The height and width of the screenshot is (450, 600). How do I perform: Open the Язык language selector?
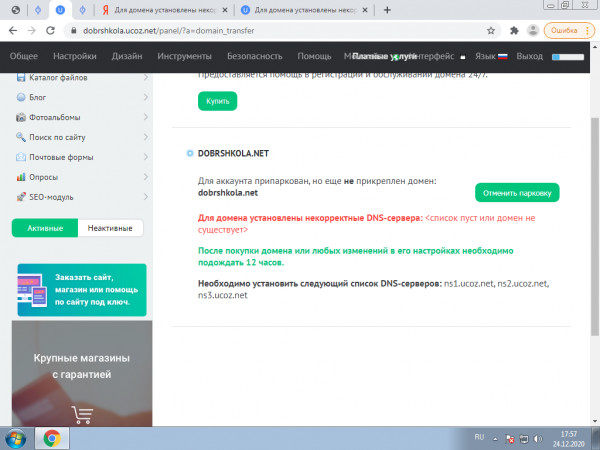coord(491,56)
